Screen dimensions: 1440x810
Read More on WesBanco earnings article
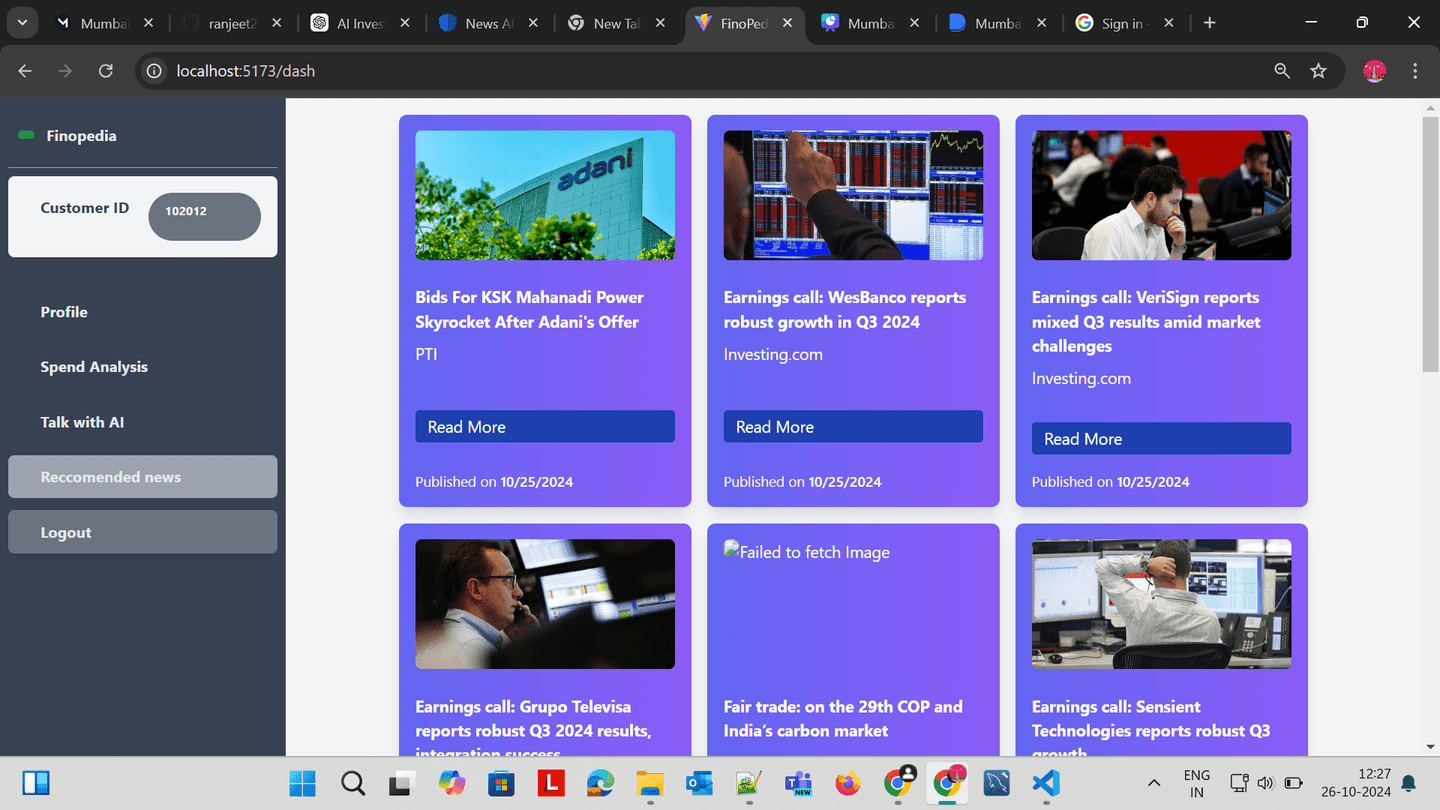[853, 426]
